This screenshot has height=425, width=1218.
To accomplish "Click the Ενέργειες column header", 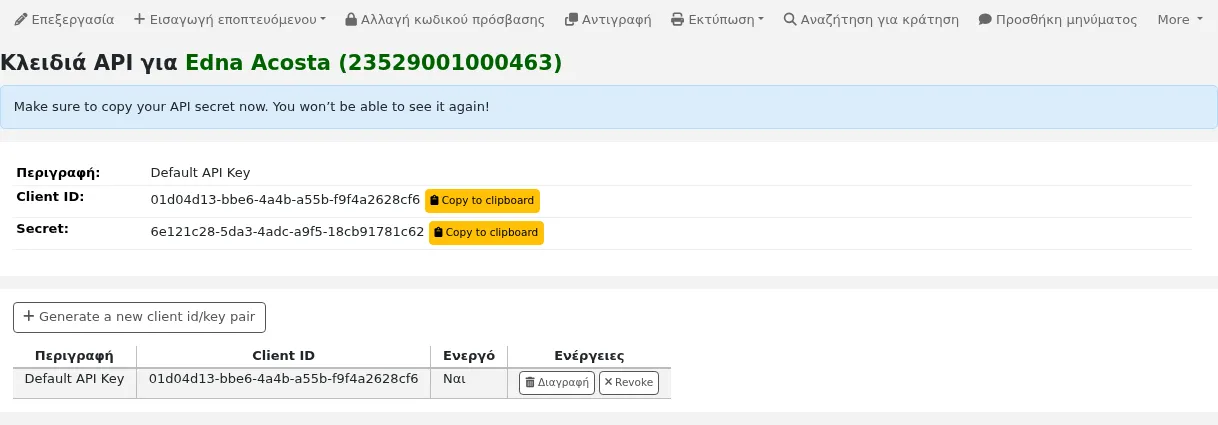I will (589, 356).
